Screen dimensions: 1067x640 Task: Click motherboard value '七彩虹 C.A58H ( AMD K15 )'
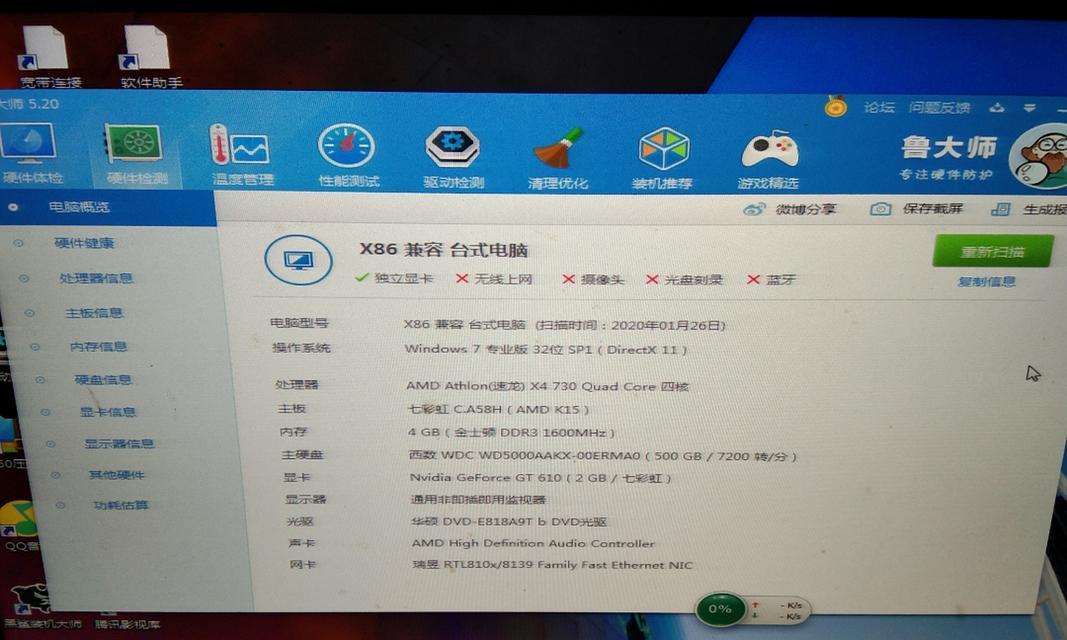(498, 409)
